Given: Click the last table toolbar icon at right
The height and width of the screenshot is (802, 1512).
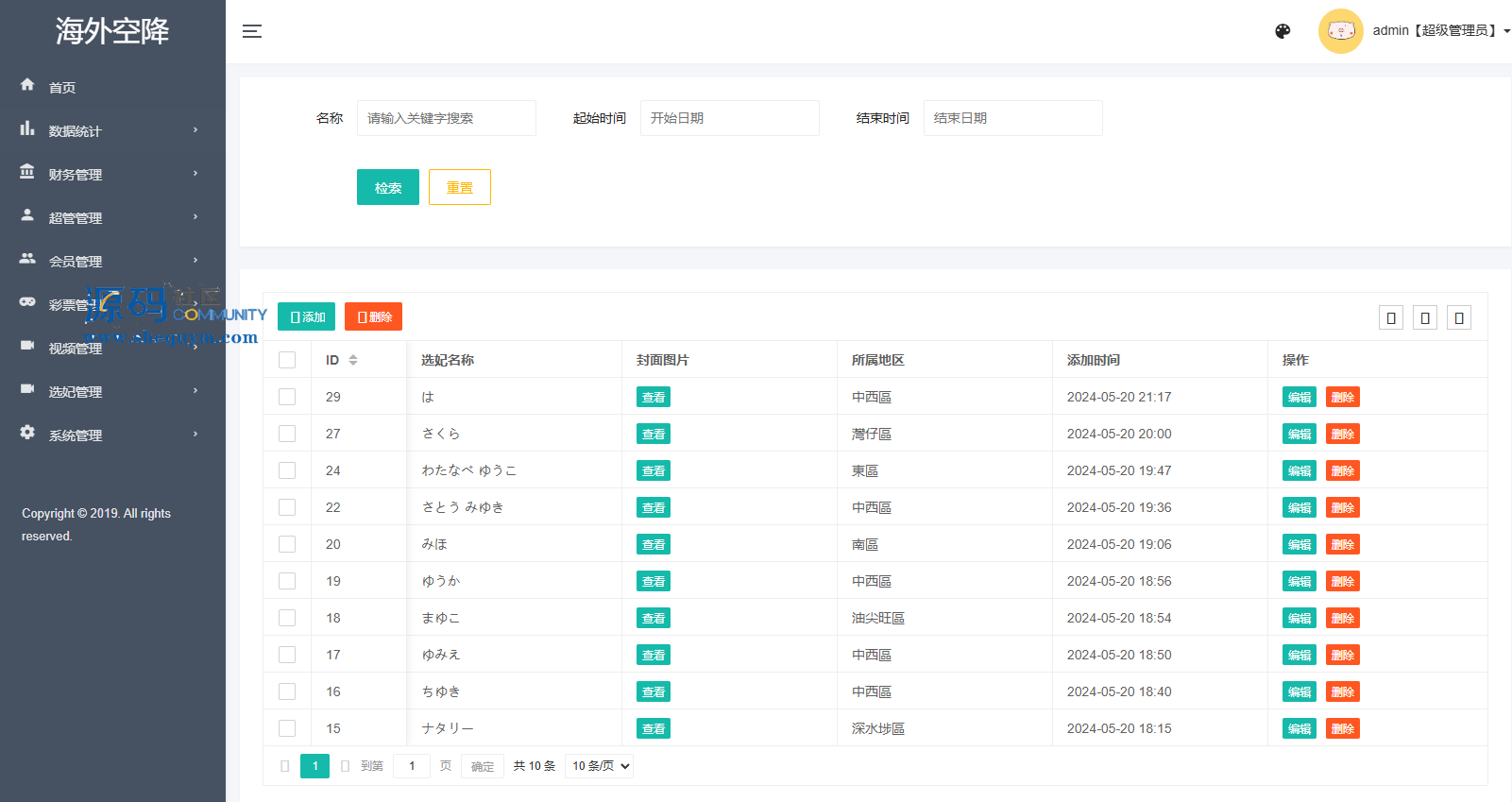Looking at the screenshot, I should coord(1459,317).
